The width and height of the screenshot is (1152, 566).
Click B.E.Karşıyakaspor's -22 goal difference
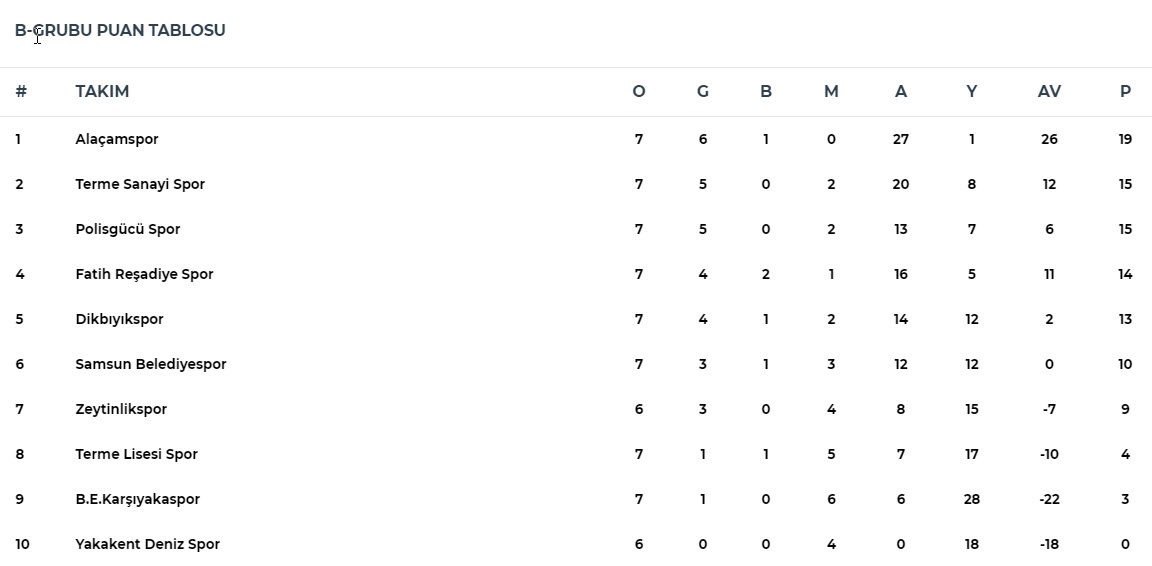tap(1049, 499)
